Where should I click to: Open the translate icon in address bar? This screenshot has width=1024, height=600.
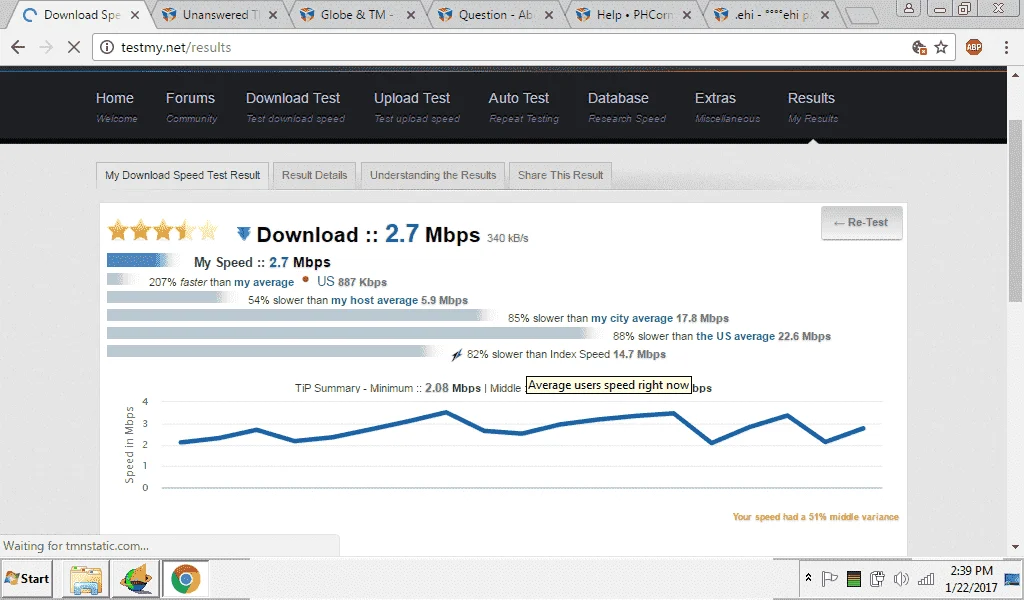[x=919, y=47]
